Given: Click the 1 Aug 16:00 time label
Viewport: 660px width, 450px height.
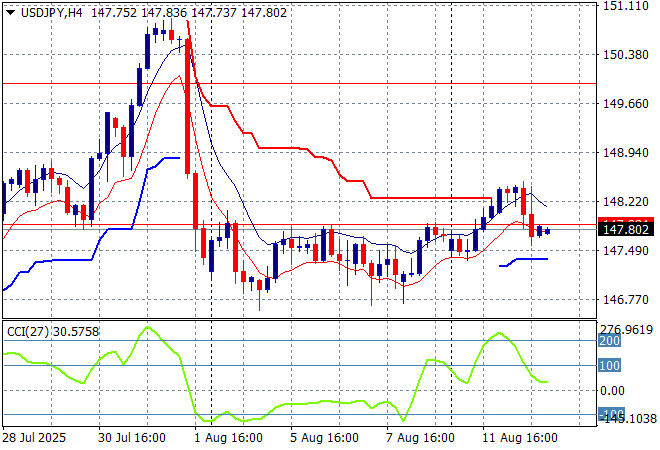Looking at the screenshot, I should 229,438.
